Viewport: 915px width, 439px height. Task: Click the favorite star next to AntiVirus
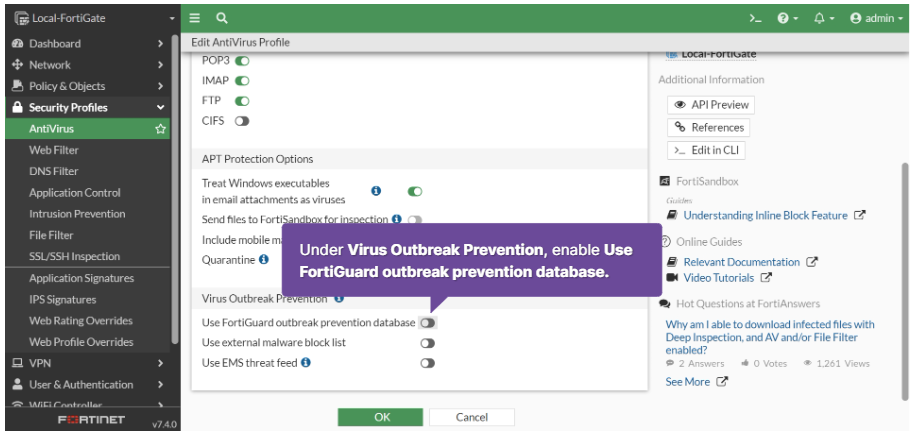tap(160, 129)
